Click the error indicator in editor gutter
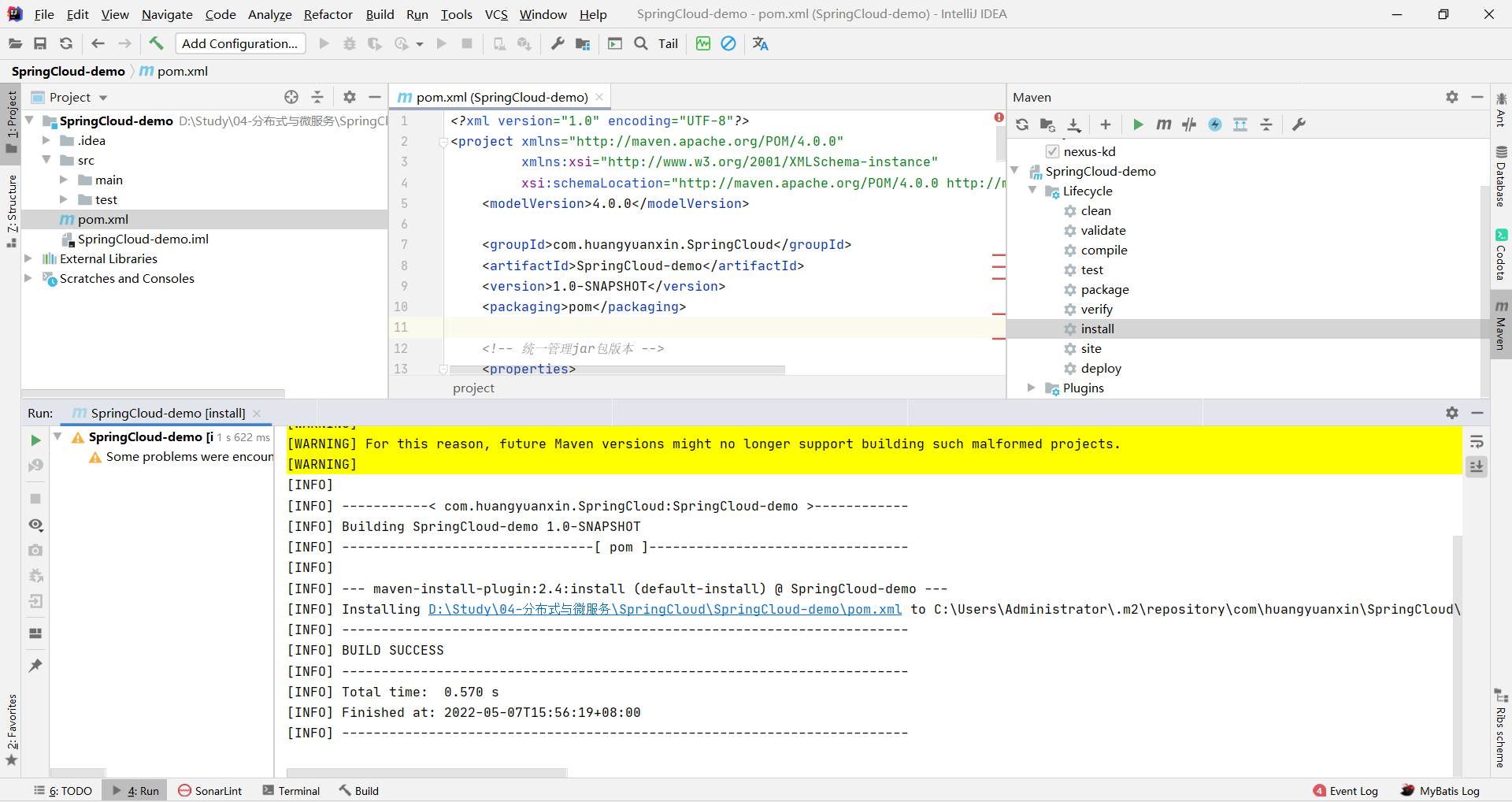Screen dimensions: 1512x802 [x=999, y=117]
